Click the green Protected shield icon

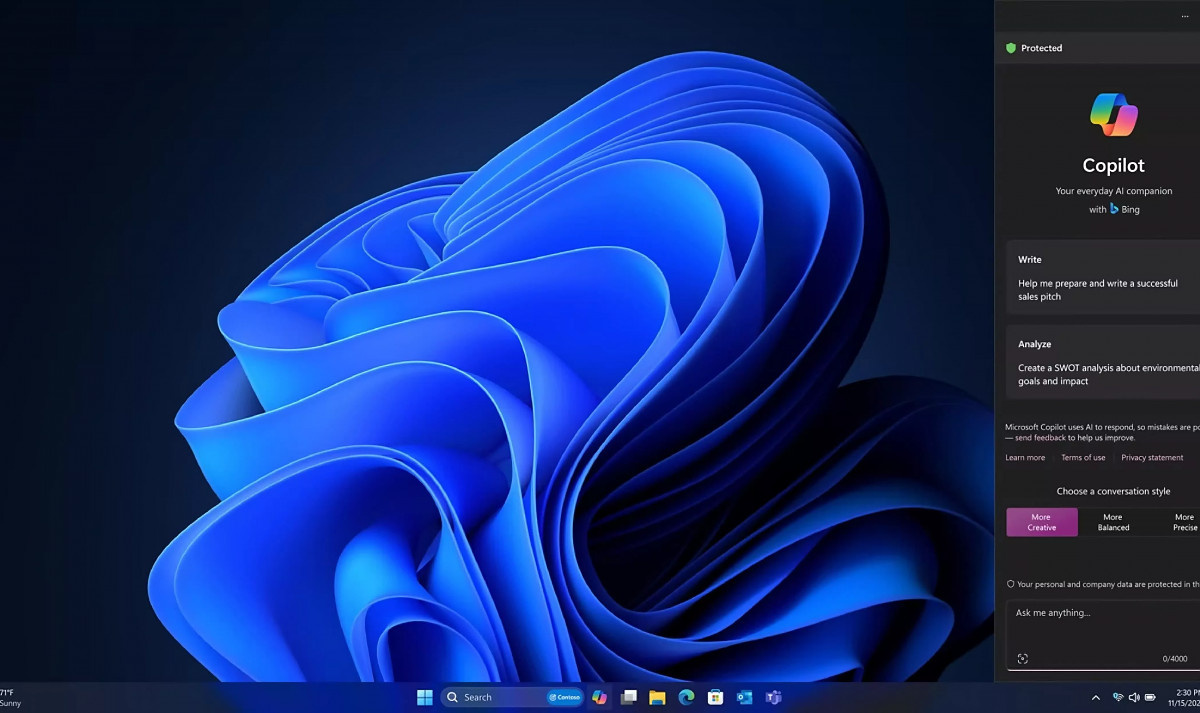[1011, 48]
